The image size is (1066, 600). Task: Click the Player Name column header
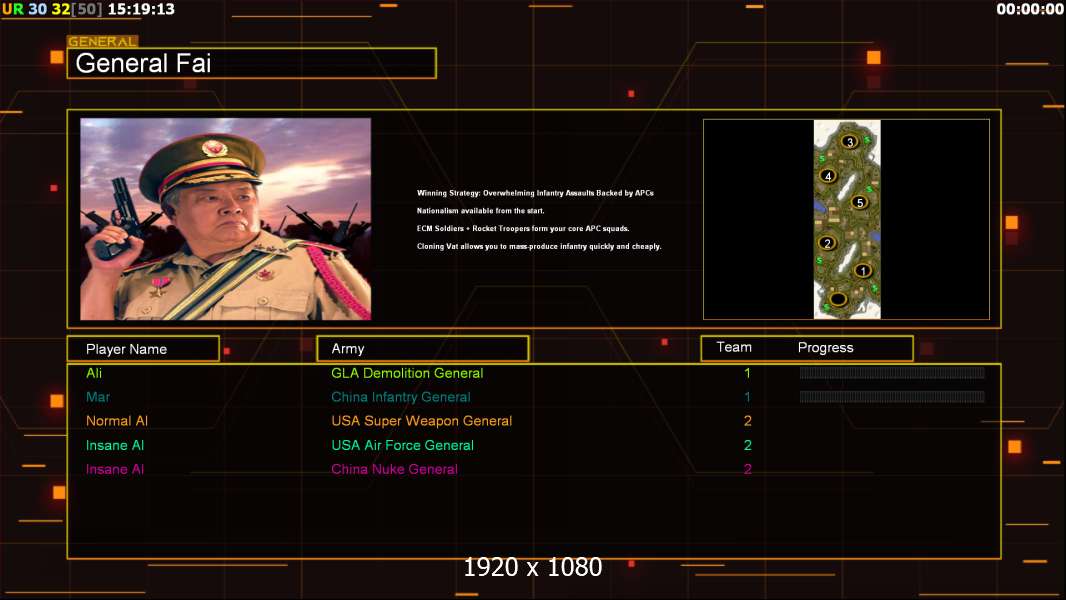pyautogui.click(x=143, y=349)
